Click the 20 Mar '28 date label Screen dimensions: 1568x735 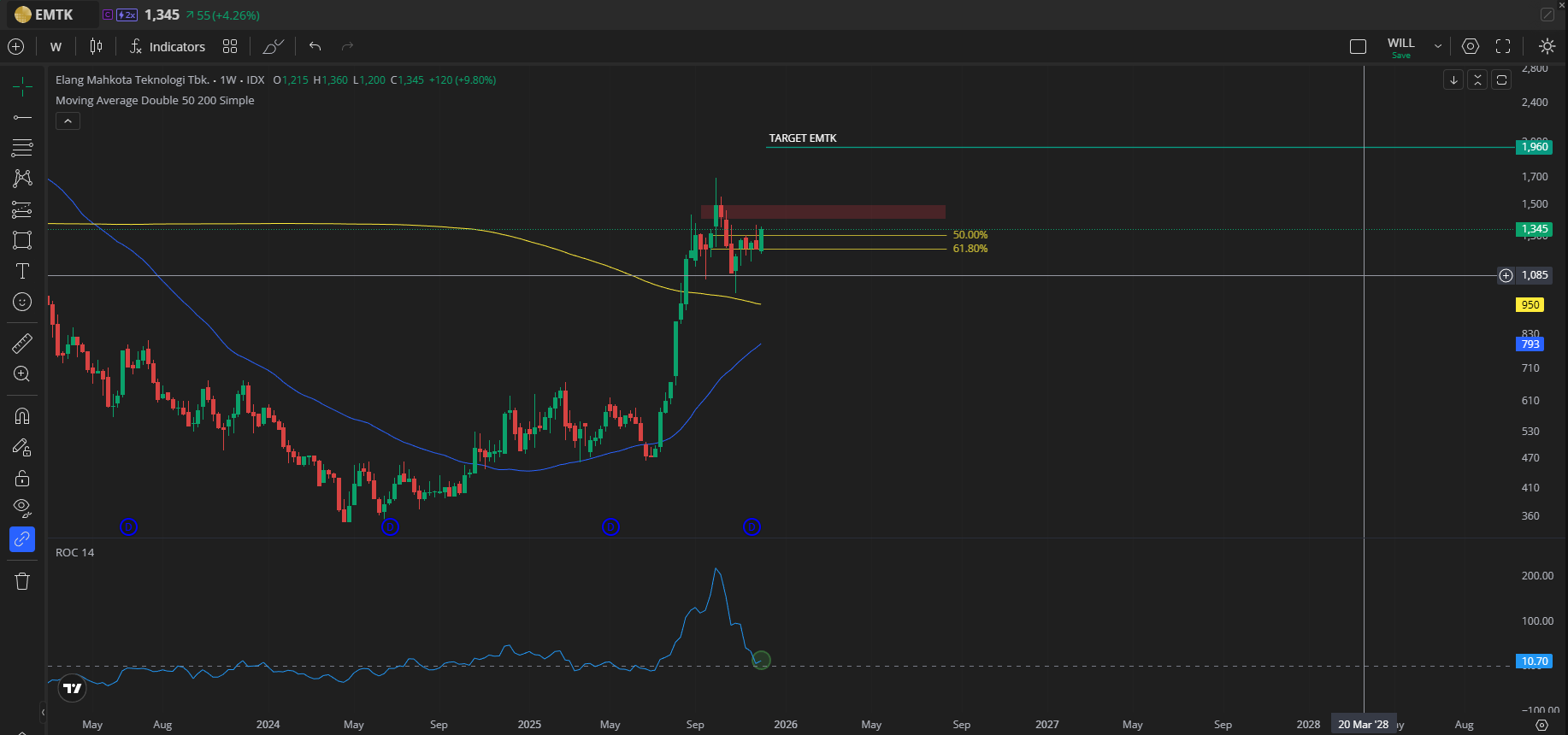pos(1363,725)
